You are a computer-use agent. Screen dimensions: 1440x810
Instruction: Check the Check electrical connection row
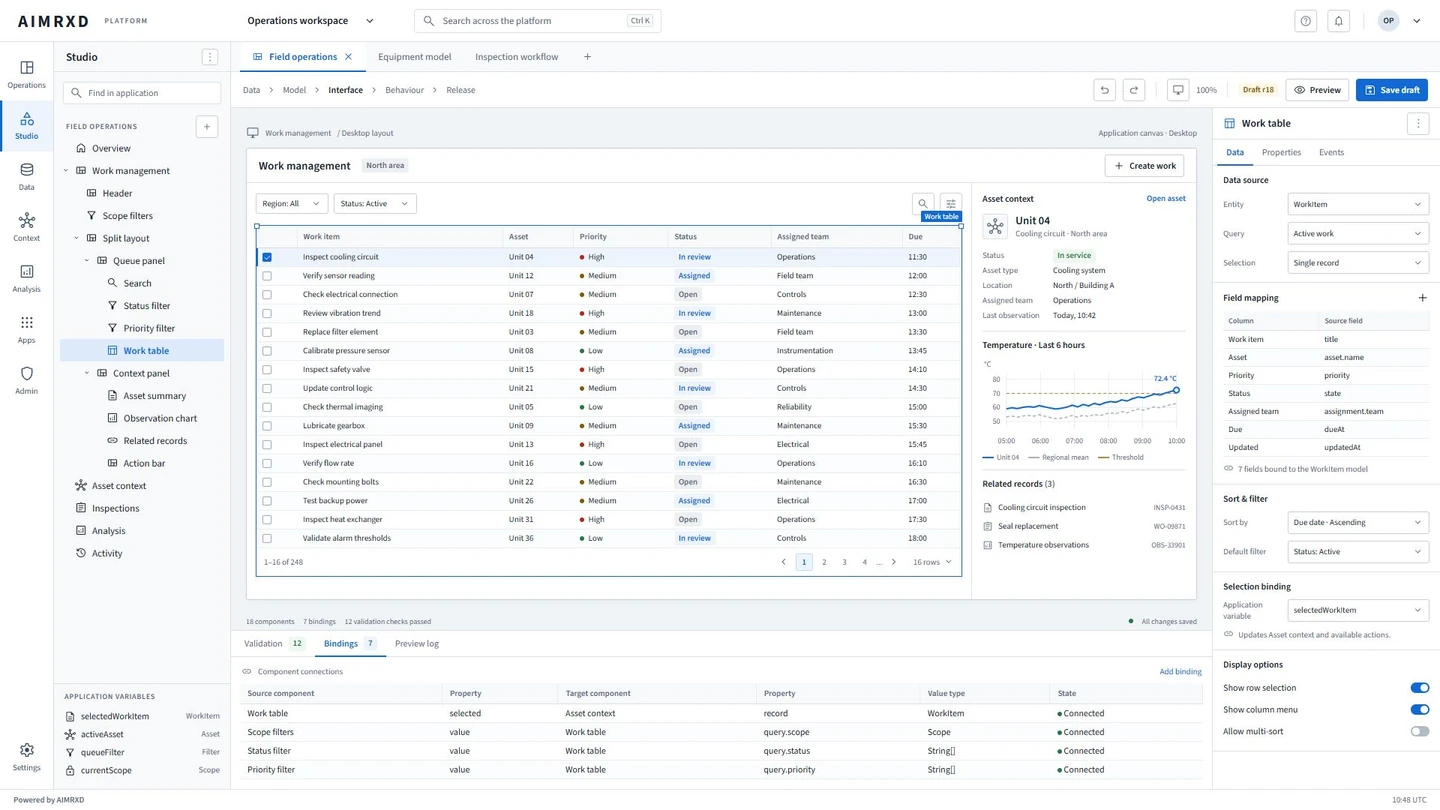tap(267, 295)
